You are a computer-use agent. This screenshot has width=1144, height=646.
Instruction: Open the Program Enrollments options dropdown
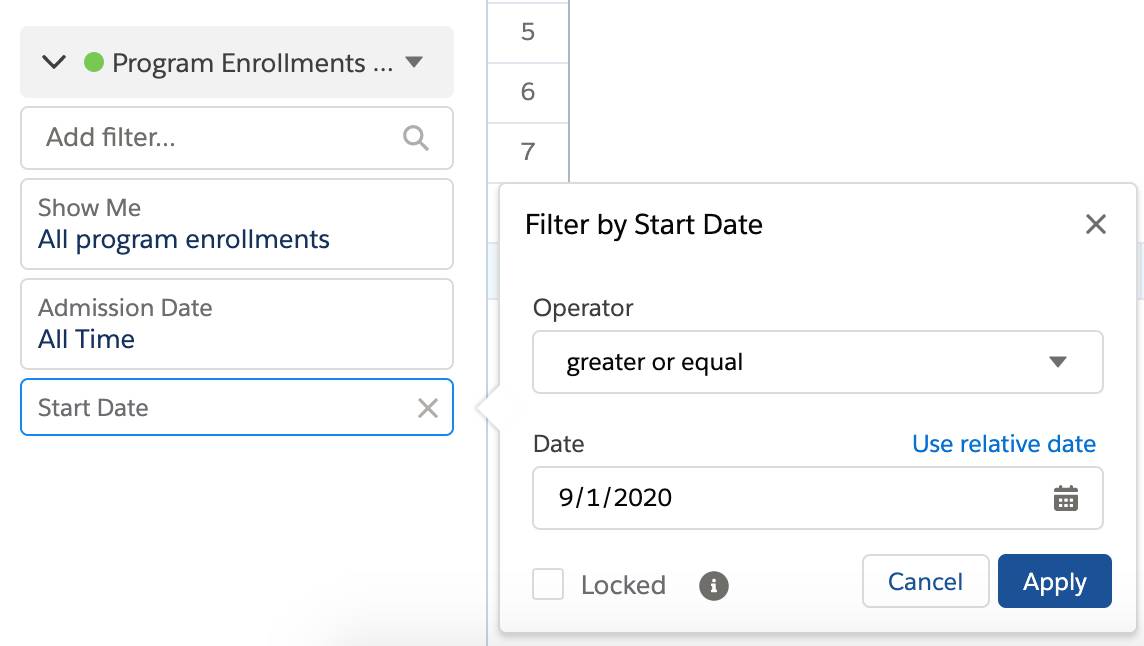tap(417, 62)
